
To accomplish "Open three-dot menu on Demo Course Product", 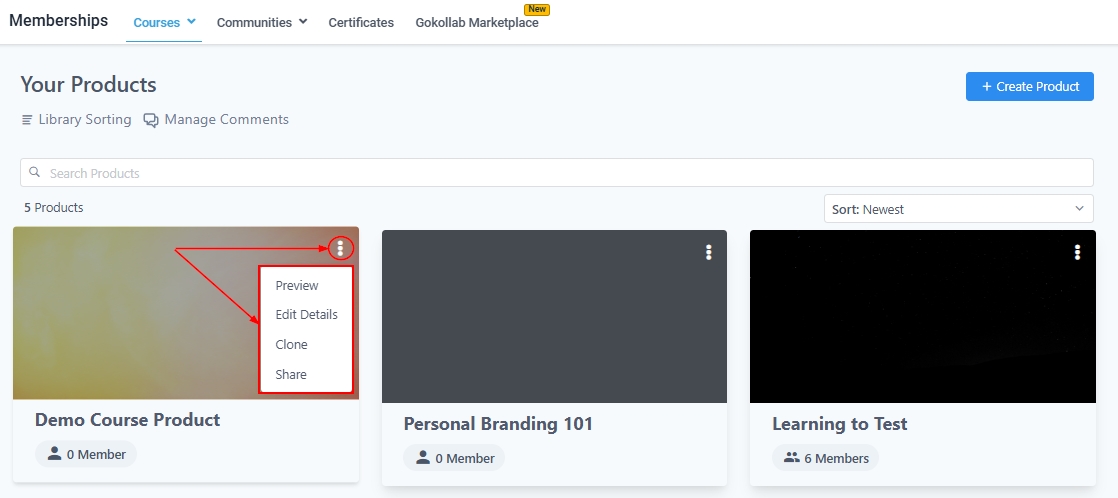I will pyautogui.click(x=340, y=248).
